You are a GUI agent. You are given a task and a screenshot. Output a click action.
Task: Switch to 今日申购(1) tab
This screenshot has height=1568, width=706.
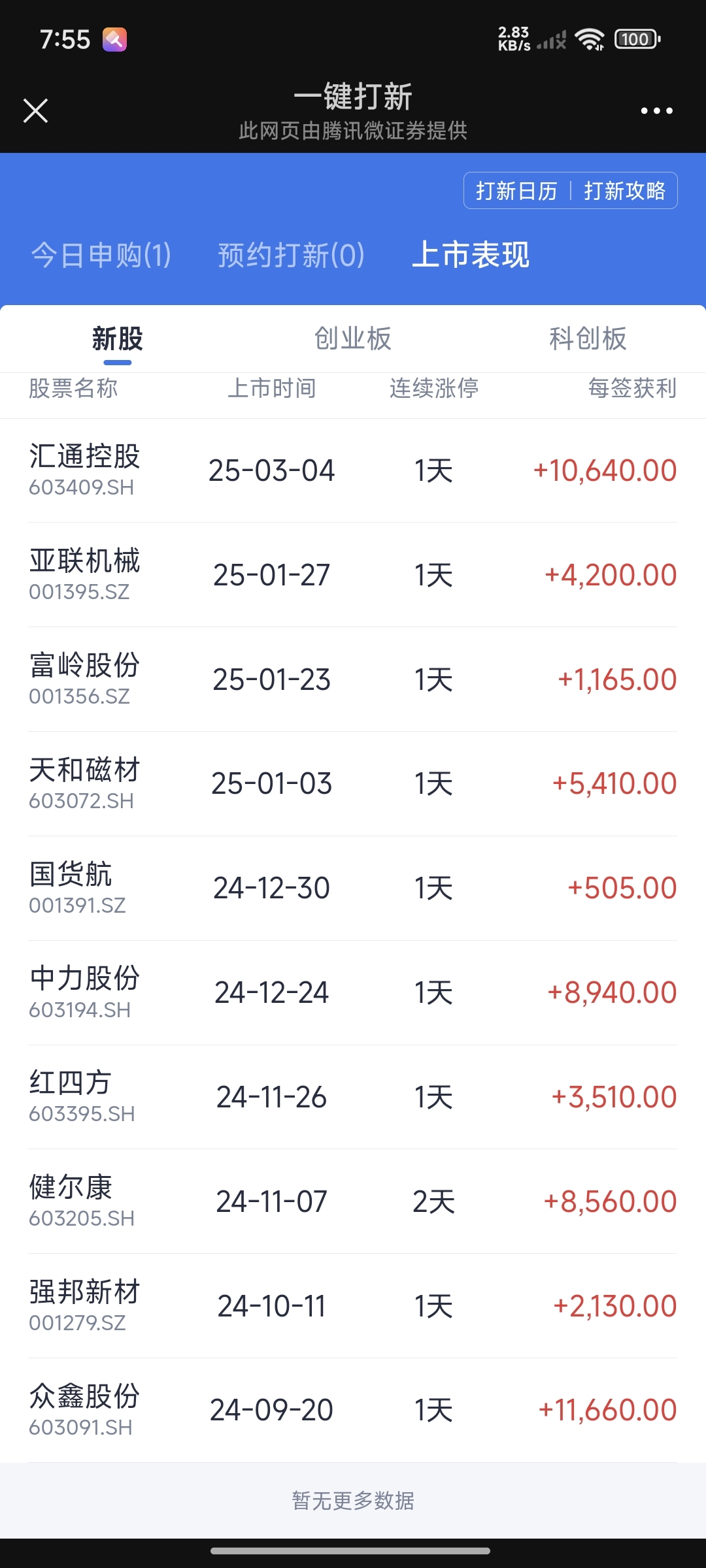click(x=101, y=255)
